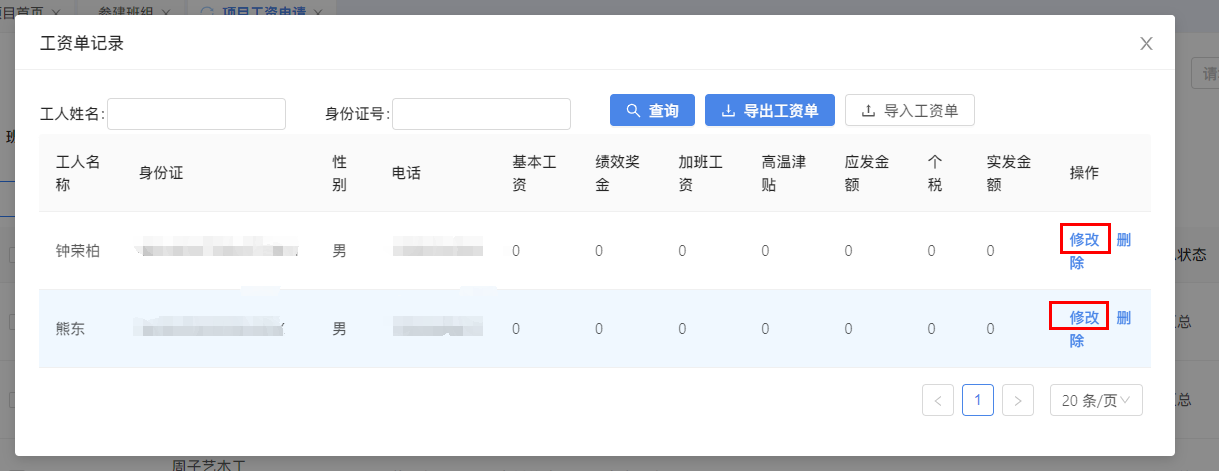Switch to the 参建班组 tab
1219x471 pixels.
click(124, 12)
